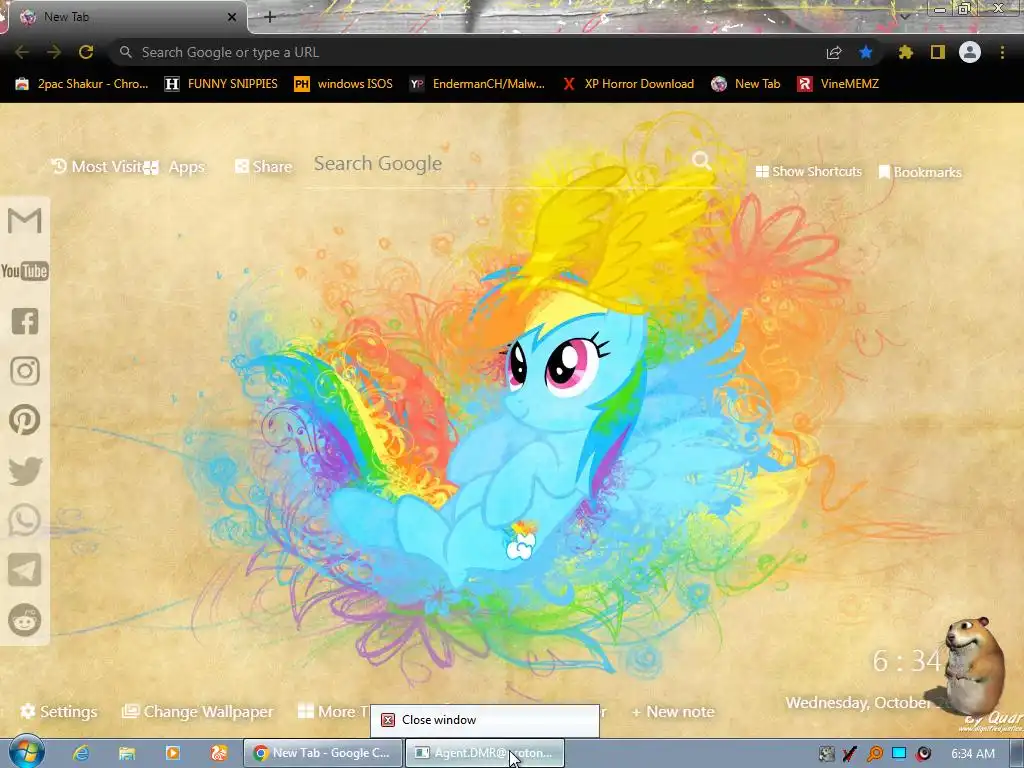Open tab search chevron in title bar
Viewport: 1024px width, 768px height.
click(x=904, y=16)
